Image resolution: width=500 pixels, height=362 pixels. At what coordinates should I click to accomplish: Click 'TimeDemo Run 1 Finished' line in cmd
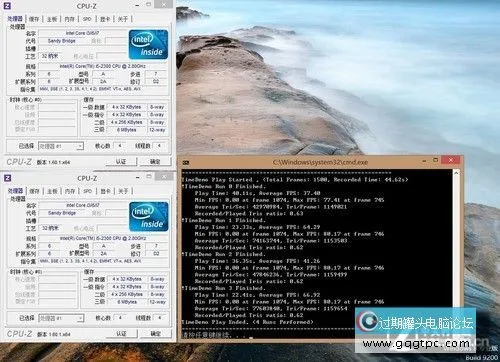coord(224,220)
